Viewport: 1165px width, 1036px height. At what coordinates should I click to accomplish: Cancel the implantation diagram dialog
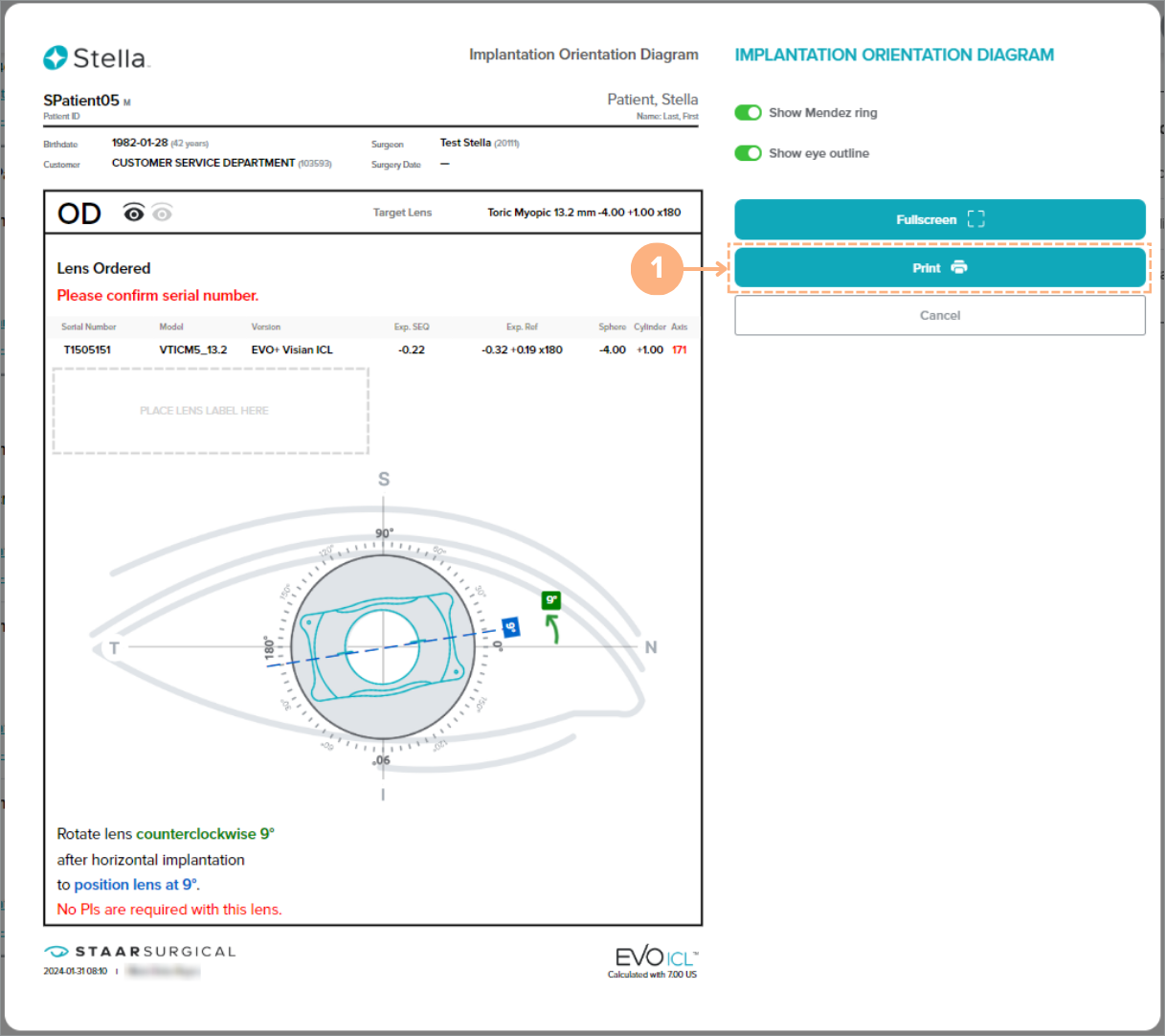coord(939,315)
